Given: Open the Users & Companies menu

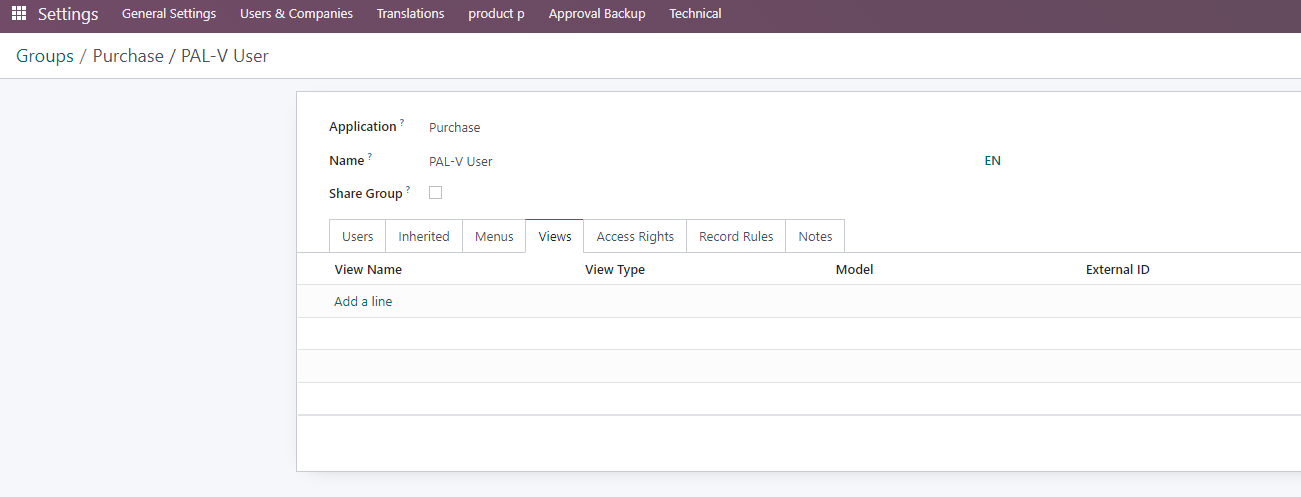Looking at the screenshot, I should click(x=296, y=14).
